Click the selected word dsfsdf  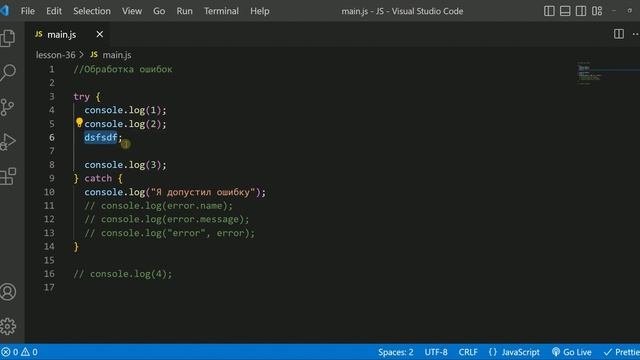[101, 138]
